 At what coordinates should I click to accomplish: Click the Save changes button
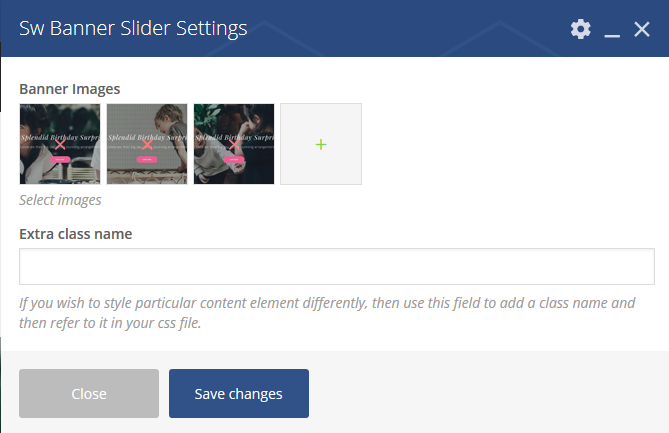(239, 393)
